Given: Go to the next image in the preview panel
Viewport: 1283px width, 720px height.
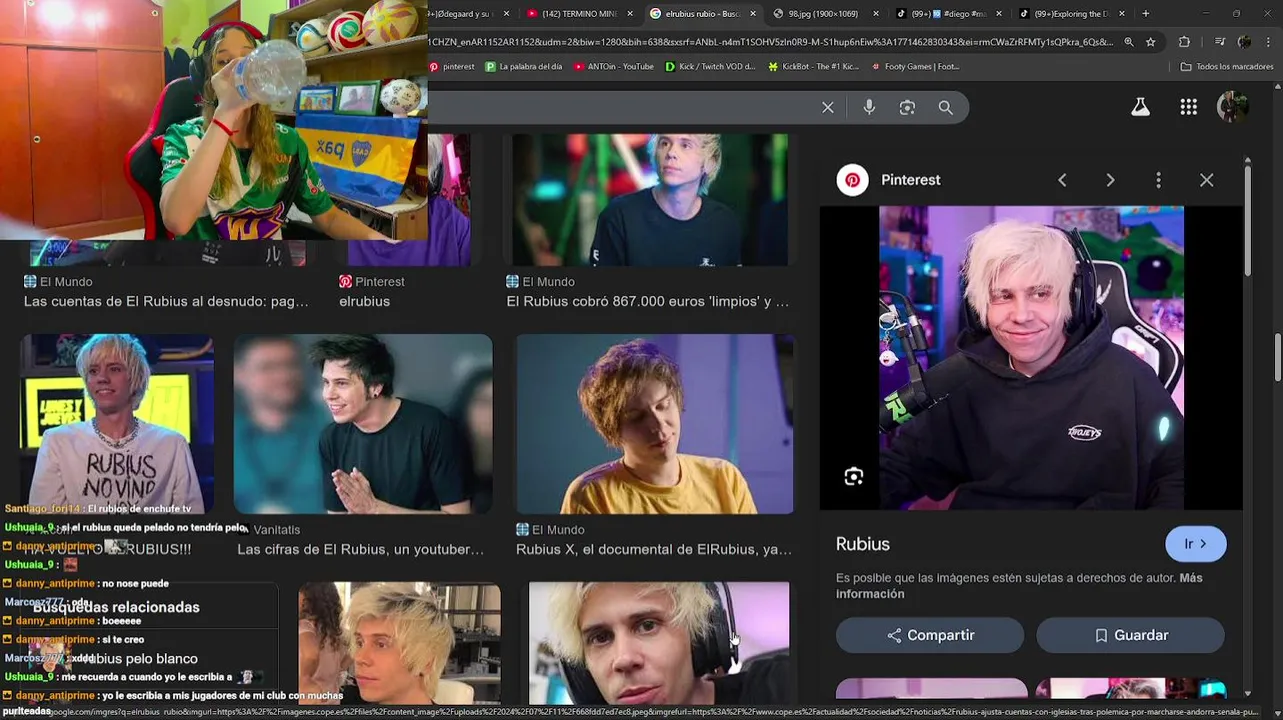Looking at the screenshot, I should point(1110,180).
